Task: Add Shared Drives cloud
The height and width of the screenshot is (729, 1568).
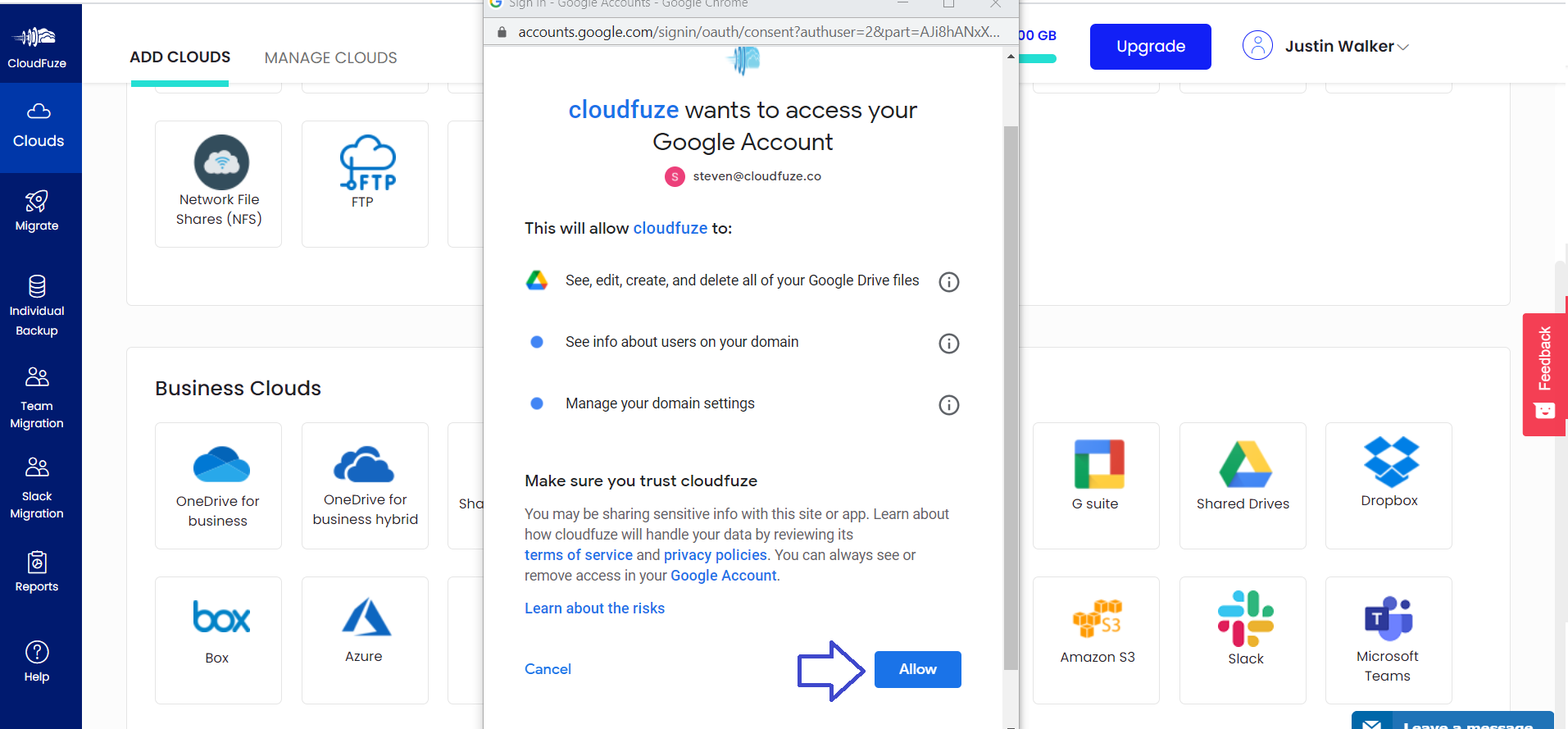Action: click(1243, 485)
